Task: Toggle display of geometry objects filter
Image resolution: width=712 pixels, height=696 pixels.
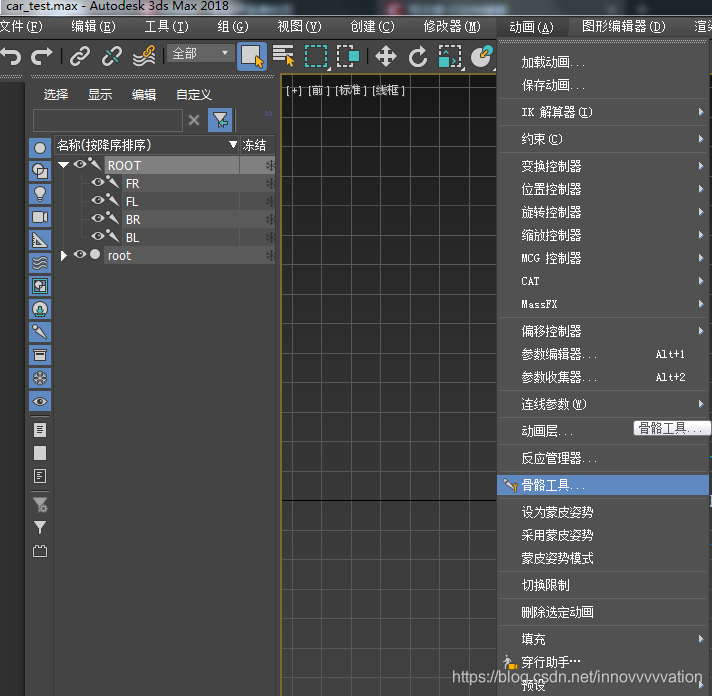Action: point(40,148)
